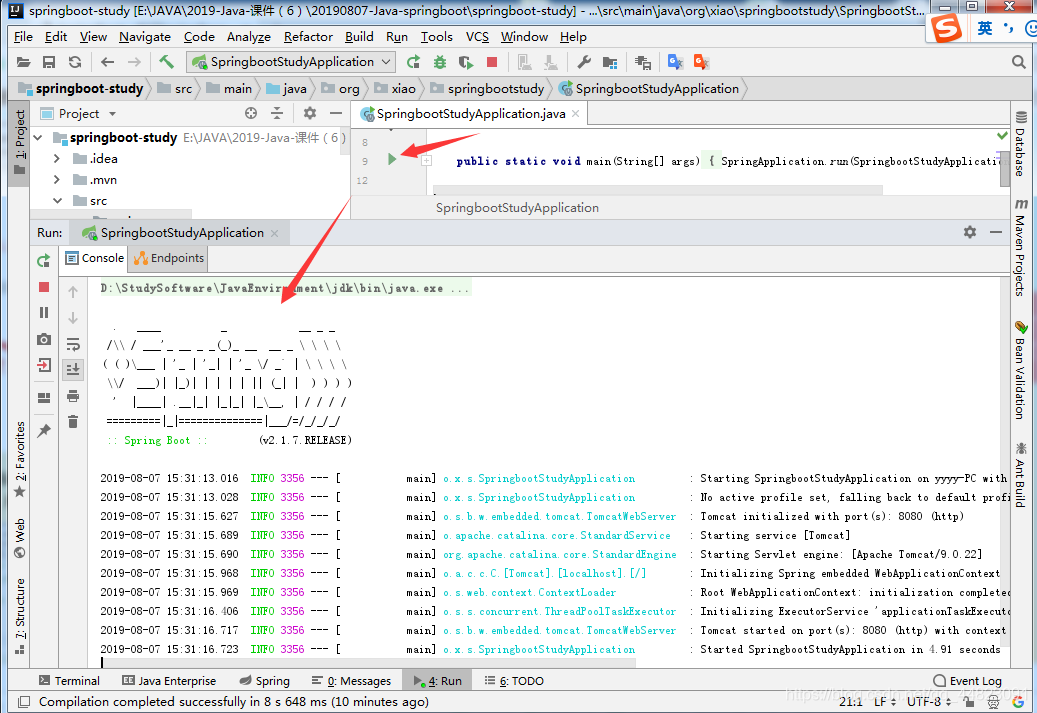This screenshot has height=713, width=1037.
Task: Toggle the Maven Projects side panel
Action: pos(1020,247)
